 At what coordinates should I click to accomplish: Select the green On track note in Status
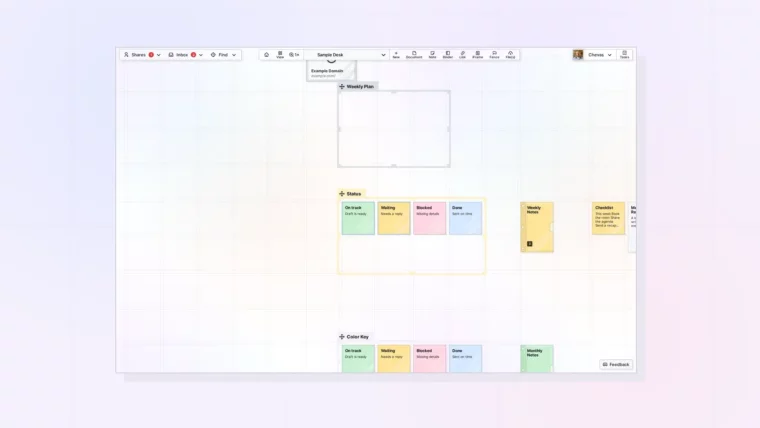click(x=358, y=218)
